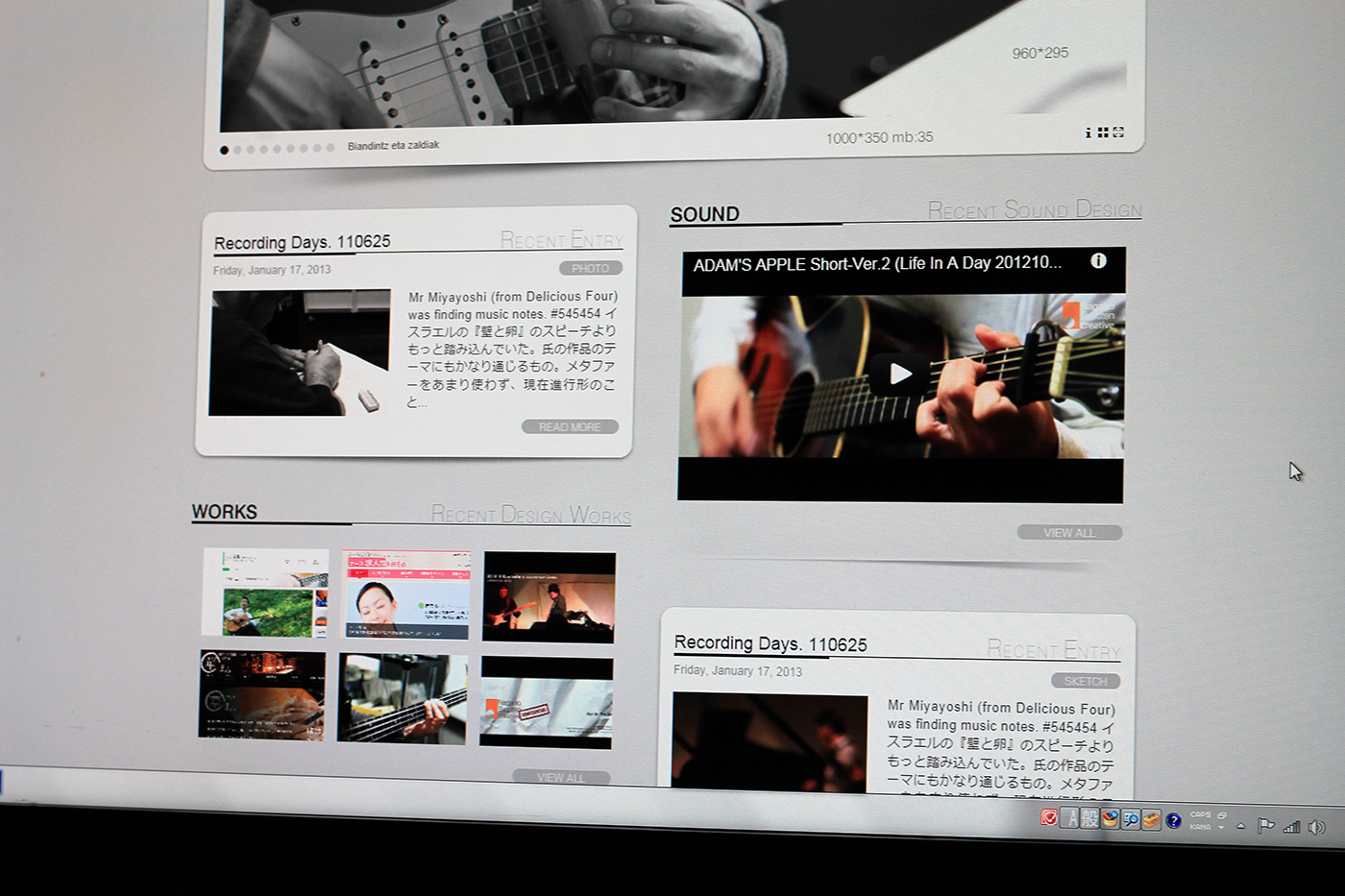Image resolution: width=1345 pixels, height=896 pixels.
Task: Toggle KANA lock indicator
Action: (x=1201, y=827)
